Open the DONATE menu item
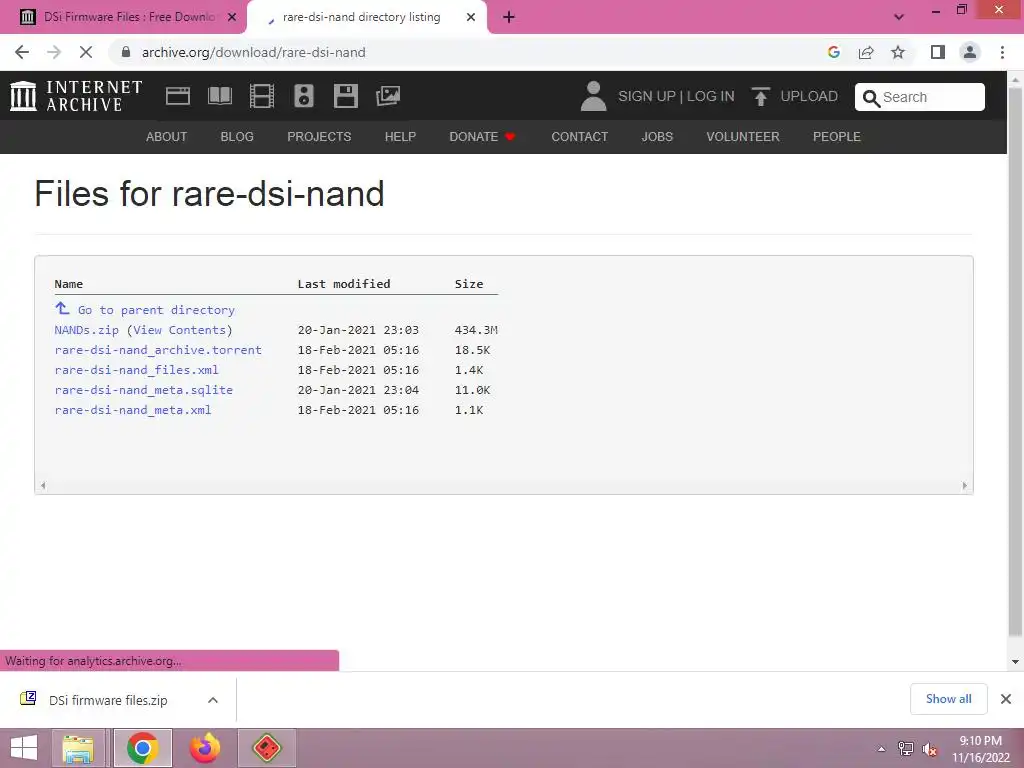 pyautogui.click(x=483, y=136)
